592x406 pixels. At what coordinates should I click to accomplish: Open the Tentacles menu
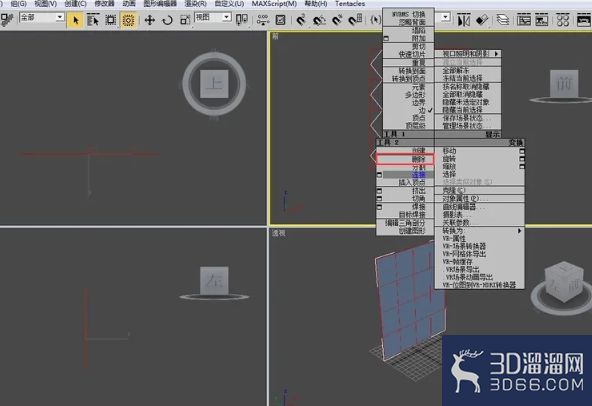point(350,4)
